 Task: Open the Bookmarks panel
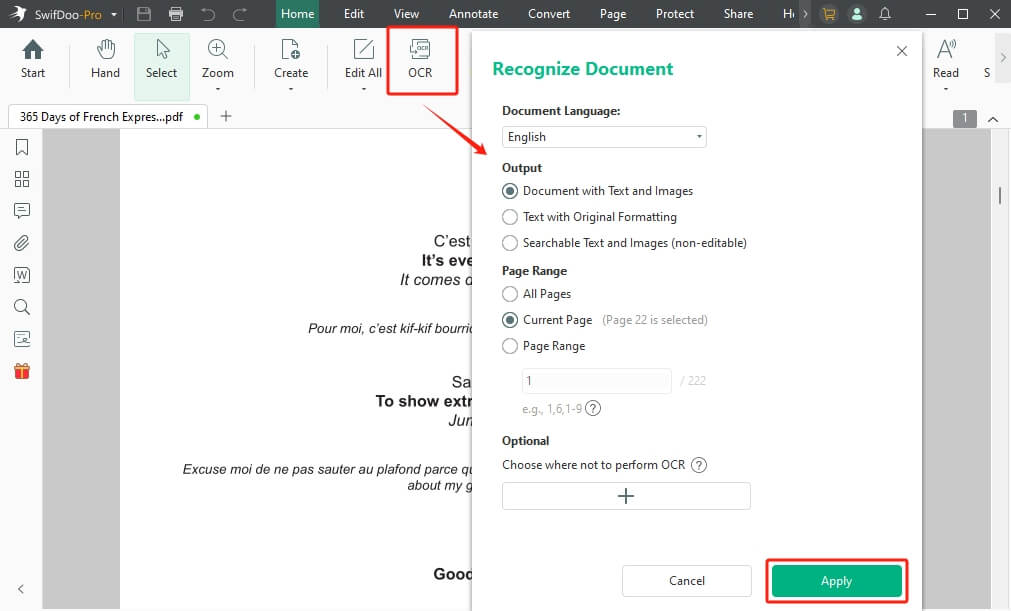[21, 147]
